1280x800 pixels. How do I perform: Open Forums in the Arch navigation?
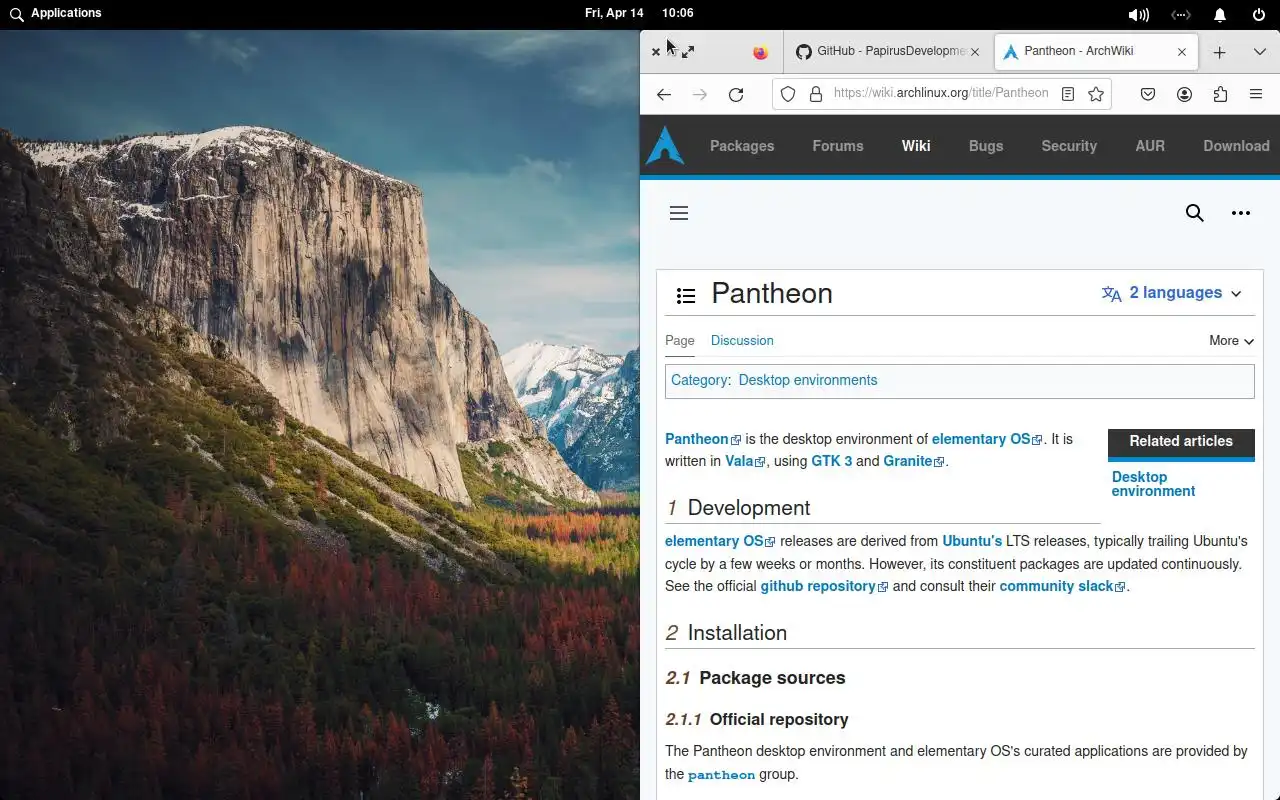point(838,146)
